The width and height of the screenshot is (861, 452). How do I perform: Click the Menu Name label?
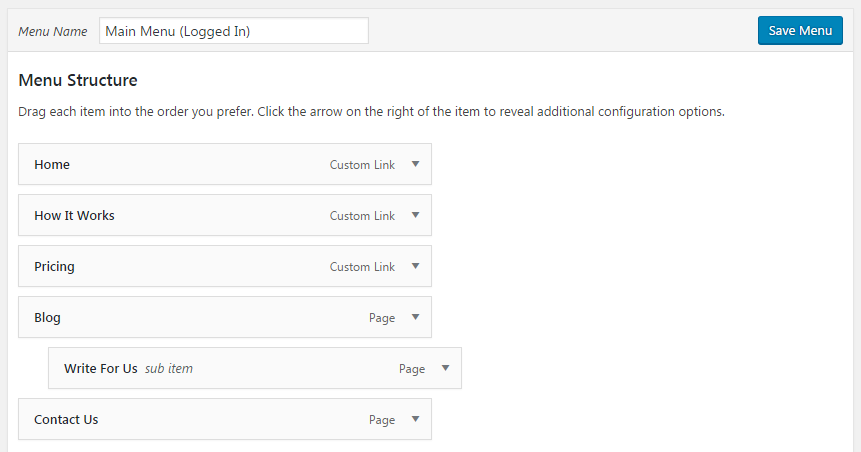coord(53,32)
